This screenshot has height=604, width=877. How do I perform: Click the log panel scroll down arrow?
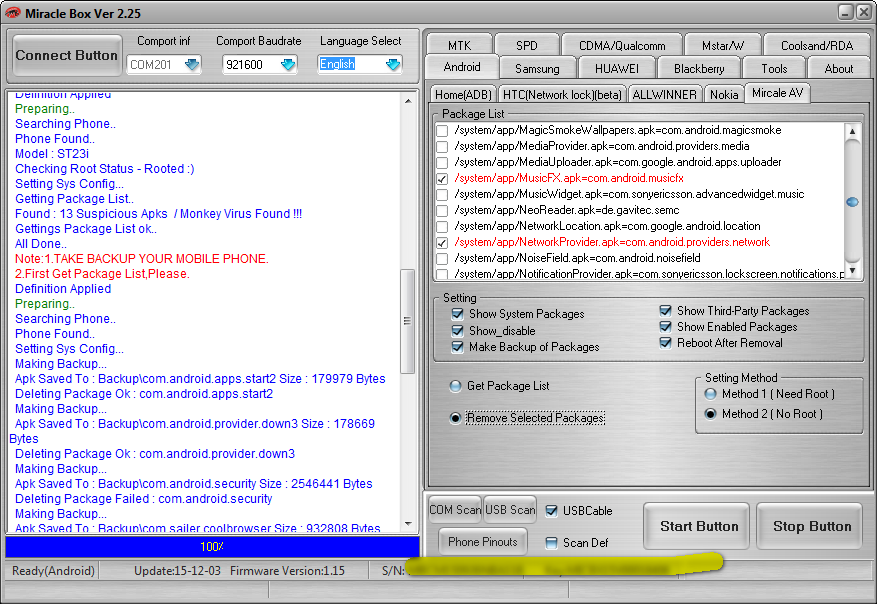tap(408, 524)
